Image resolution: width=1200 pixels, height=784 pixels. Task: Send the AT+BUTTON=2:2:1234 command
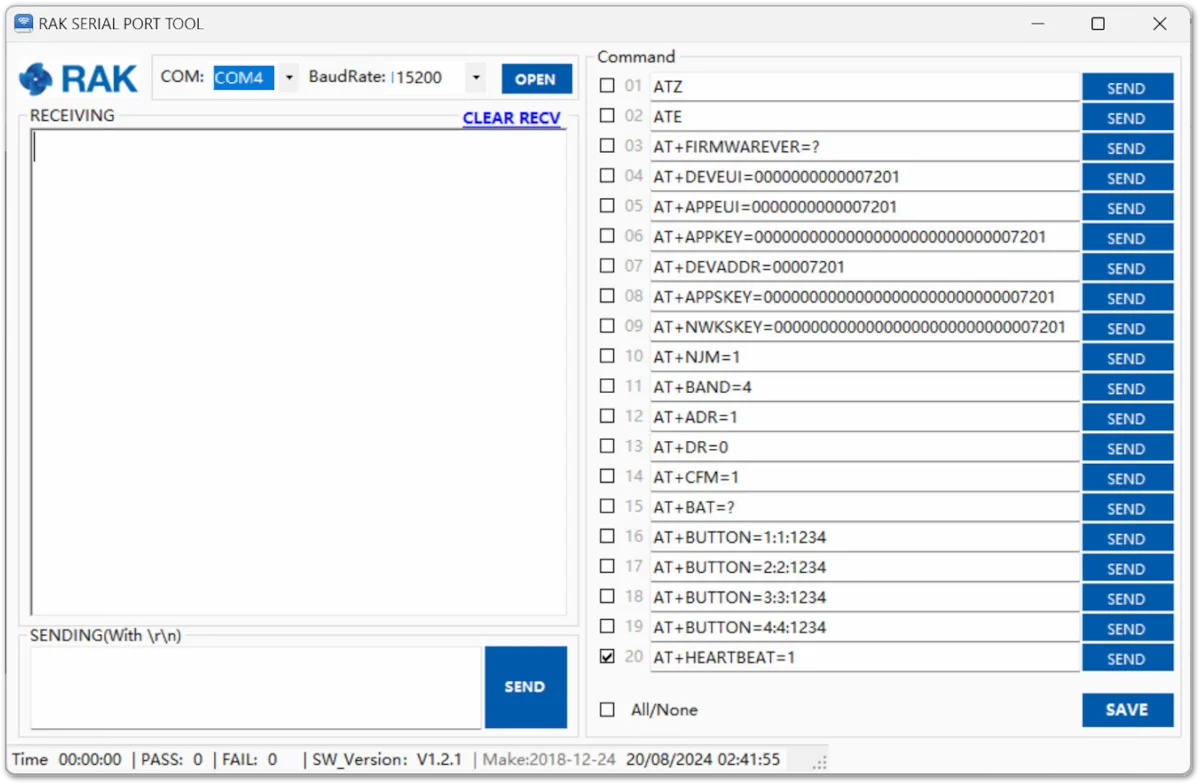coord(1127,568)
